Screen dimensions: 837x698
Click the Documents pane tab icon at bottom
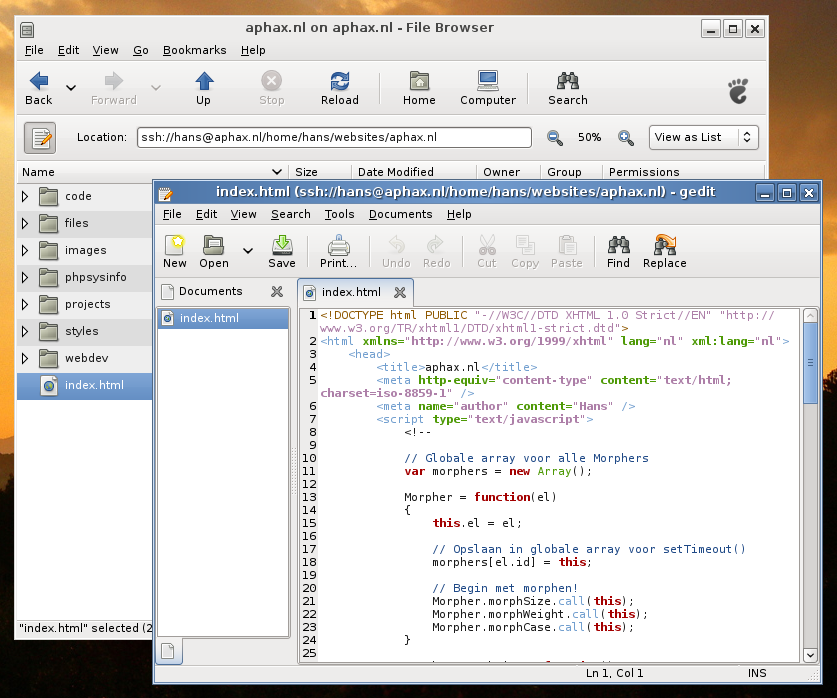168,651
